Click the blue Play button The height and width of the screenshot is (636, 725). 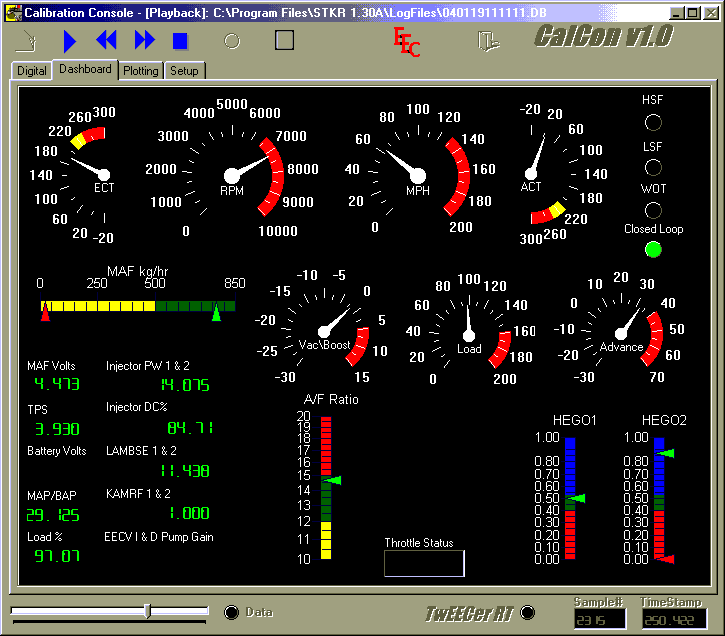70,41
